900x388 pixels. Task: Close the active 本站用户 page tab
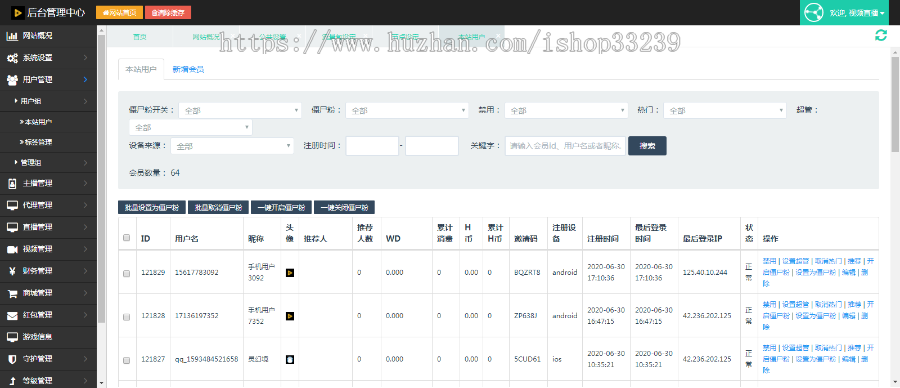tap(498, 36)
